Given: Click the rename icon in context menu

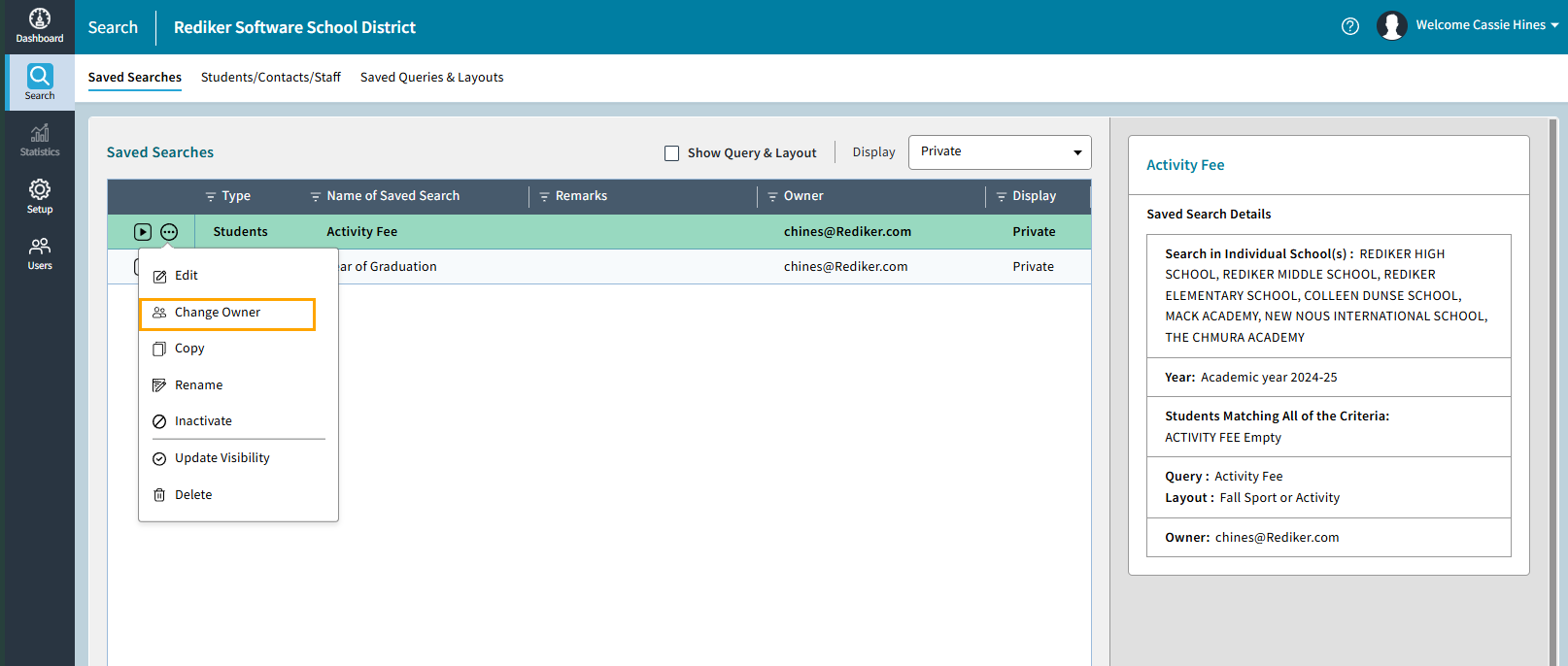Looking at the screenshot, I should pyautogui.click(x=159, y=385).
